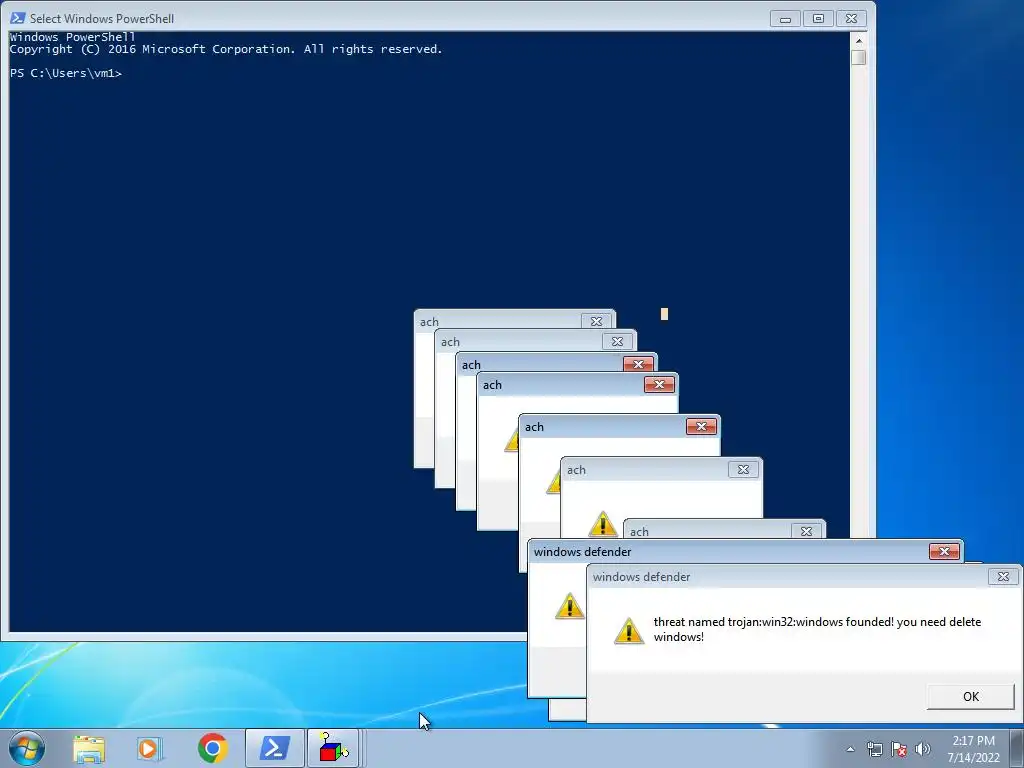
Task: Maximize the Windows PowerShell window
Action: coord(818,18)
